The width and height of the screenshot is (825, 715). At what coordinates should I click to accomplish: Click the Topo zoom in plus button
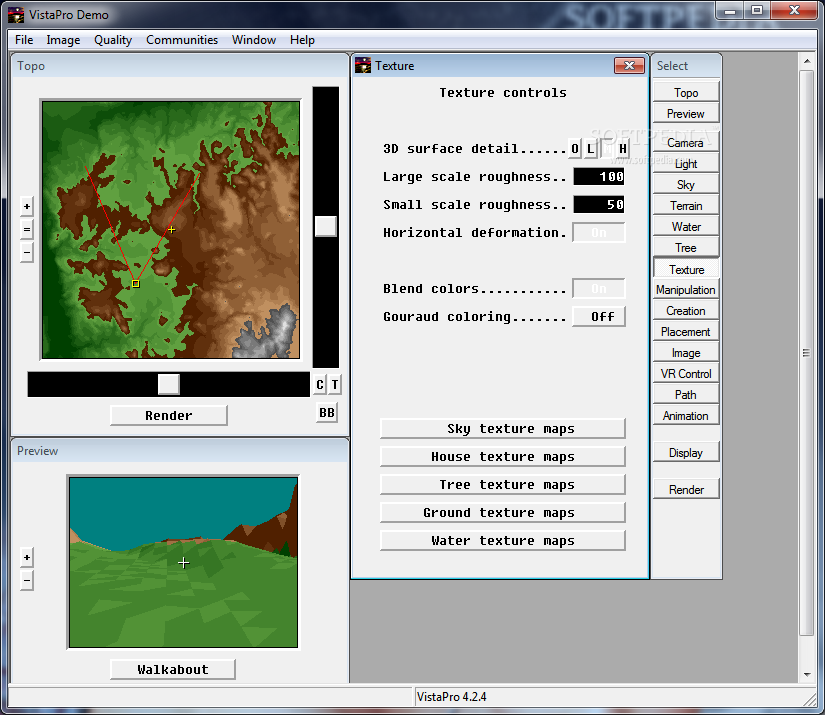pyautogui.click(x=27, y=206)
